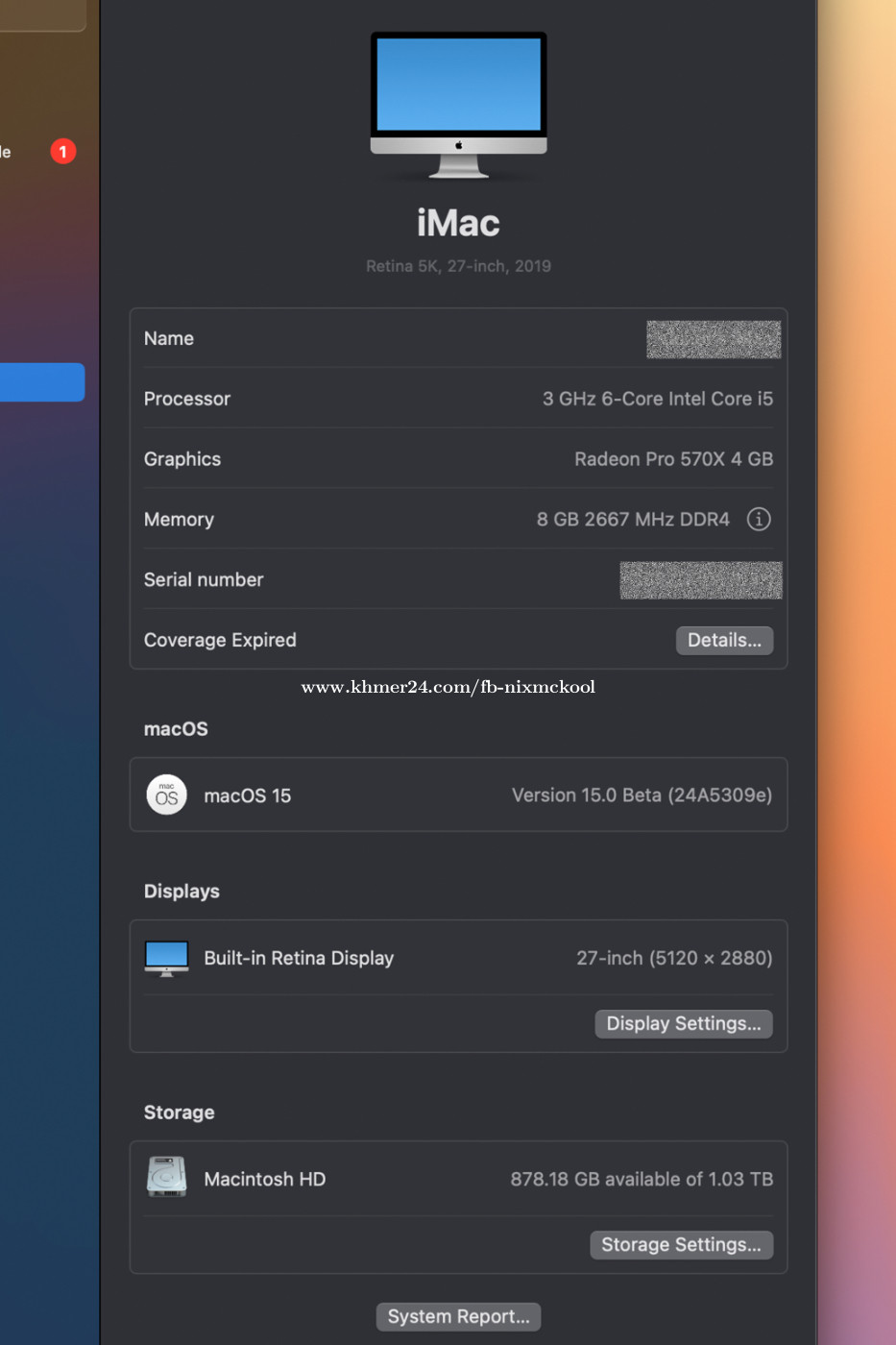Click the 'Graphics' row label
This screenshot has width=896, height=1345.
point(182,460)
